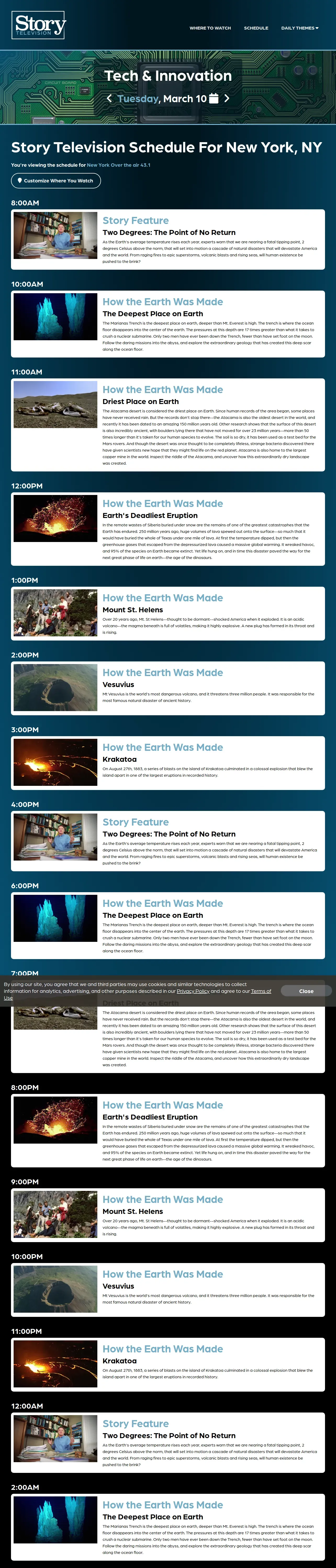Click 11:00PM How the Earth Was Made title
336x1568 pixels.
163,1349
